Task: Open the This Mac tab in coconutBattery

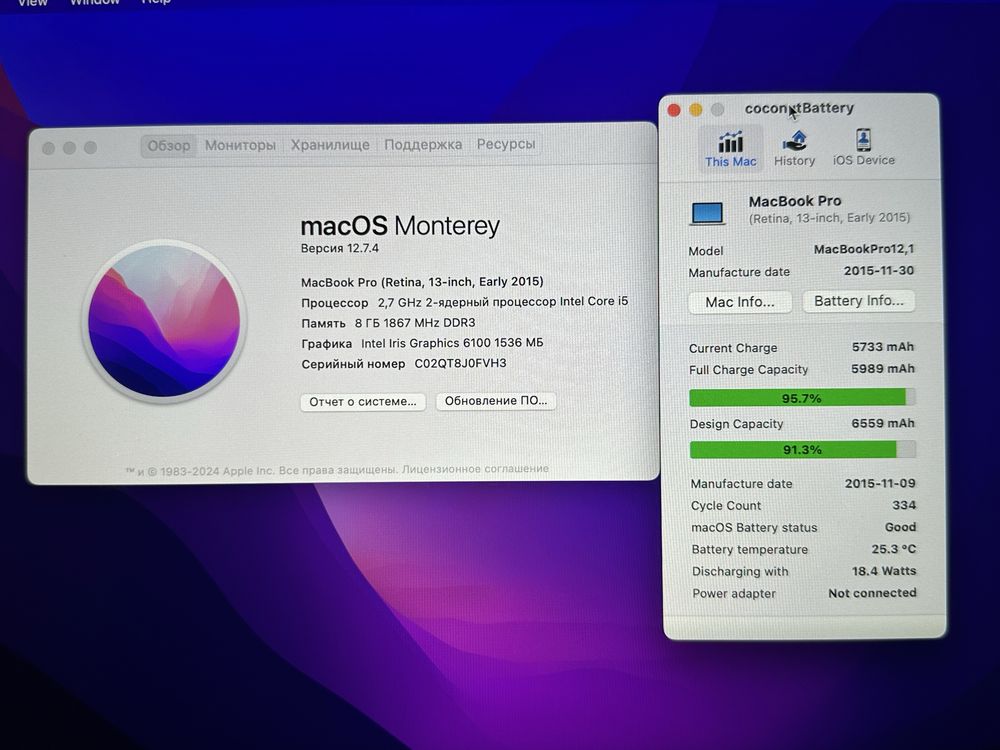Action: 730,149
